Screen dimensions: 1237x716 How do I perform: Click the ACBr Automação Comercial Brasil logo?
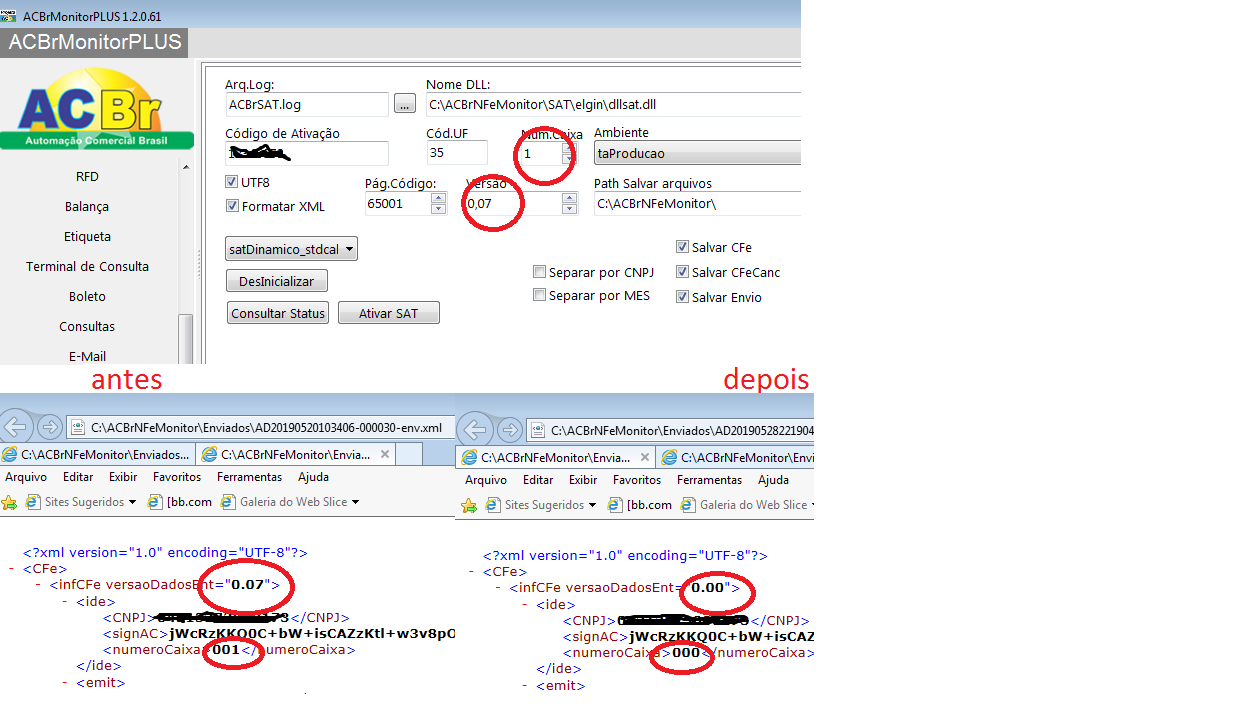pyautogui.click(x=96, y=108)
